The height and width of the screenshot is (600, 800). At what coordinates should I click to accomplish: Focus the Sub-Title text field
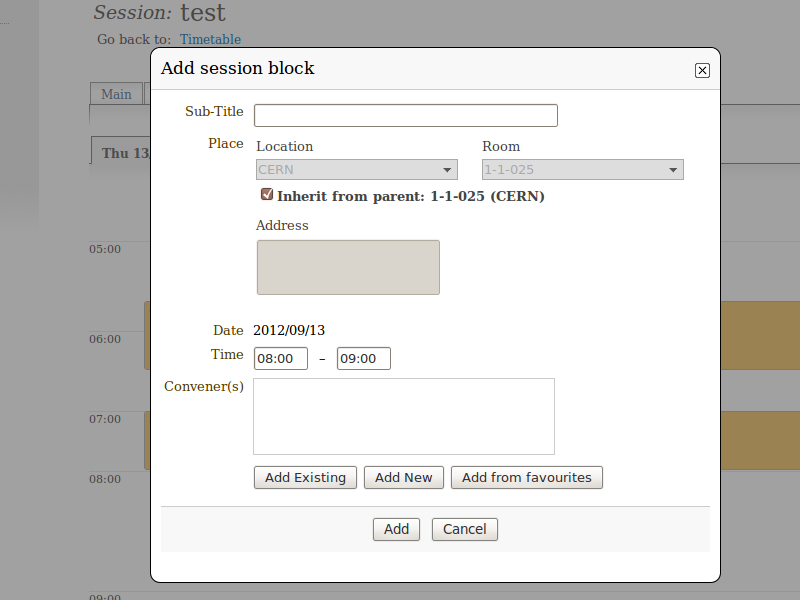click(x=406, y=115)
